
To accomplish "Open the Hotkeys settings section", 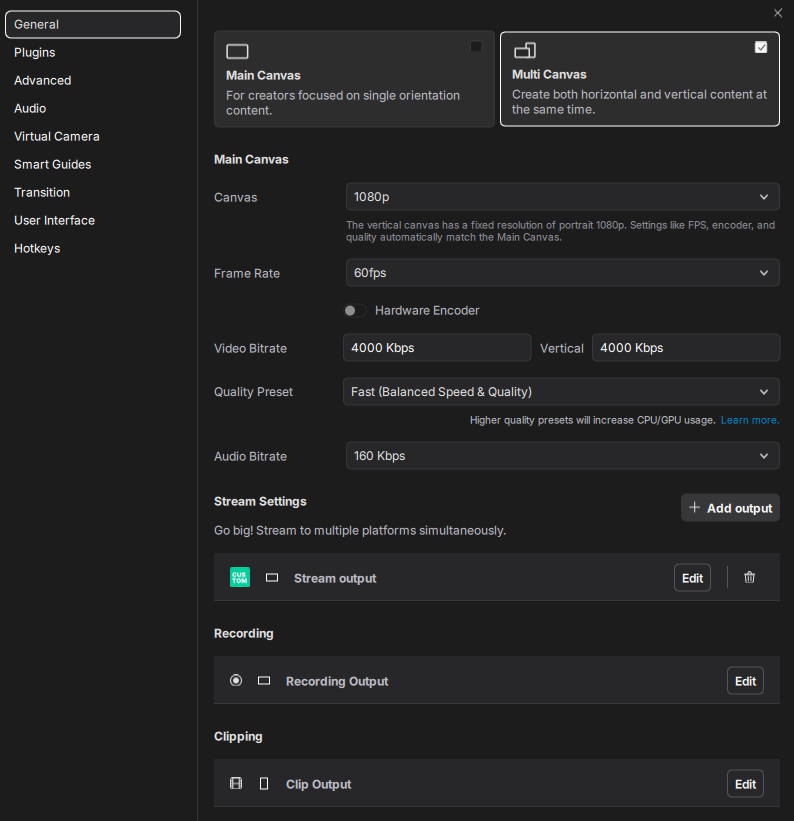I will tap(37, 249).
